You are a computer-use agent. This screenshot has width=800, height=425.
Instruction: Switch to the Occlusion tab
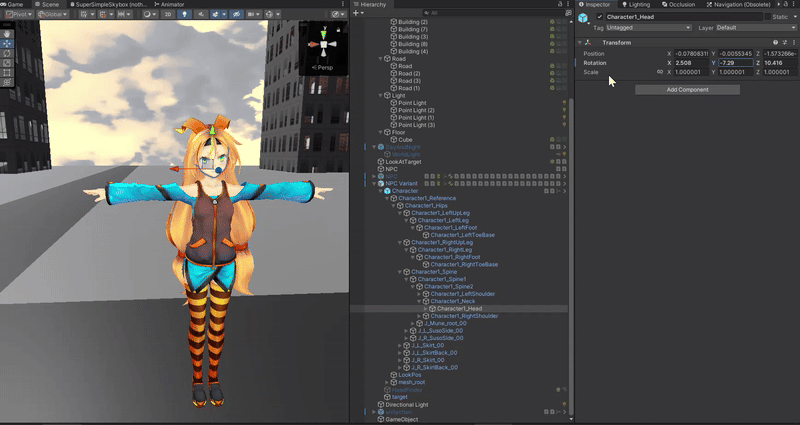coord(678,4)
